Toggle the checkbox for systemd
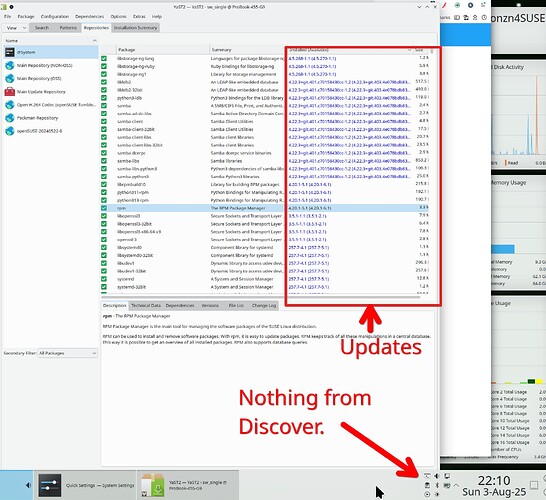 tap(104, 279)
